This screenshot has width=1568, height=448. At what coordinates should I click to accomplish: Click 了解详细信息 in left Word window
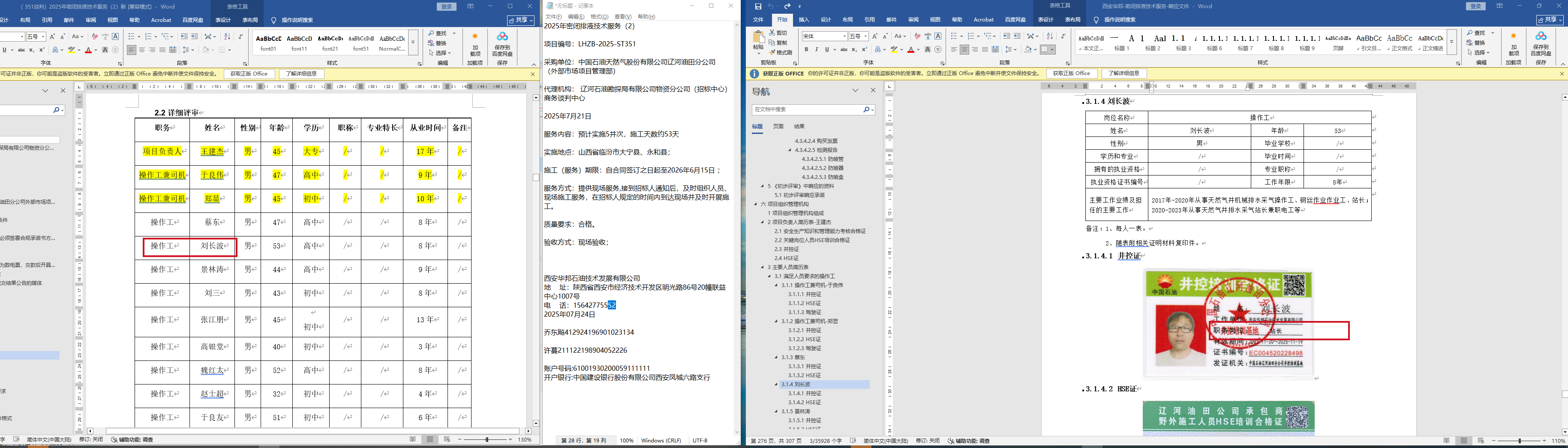click(x=302, y=74)
